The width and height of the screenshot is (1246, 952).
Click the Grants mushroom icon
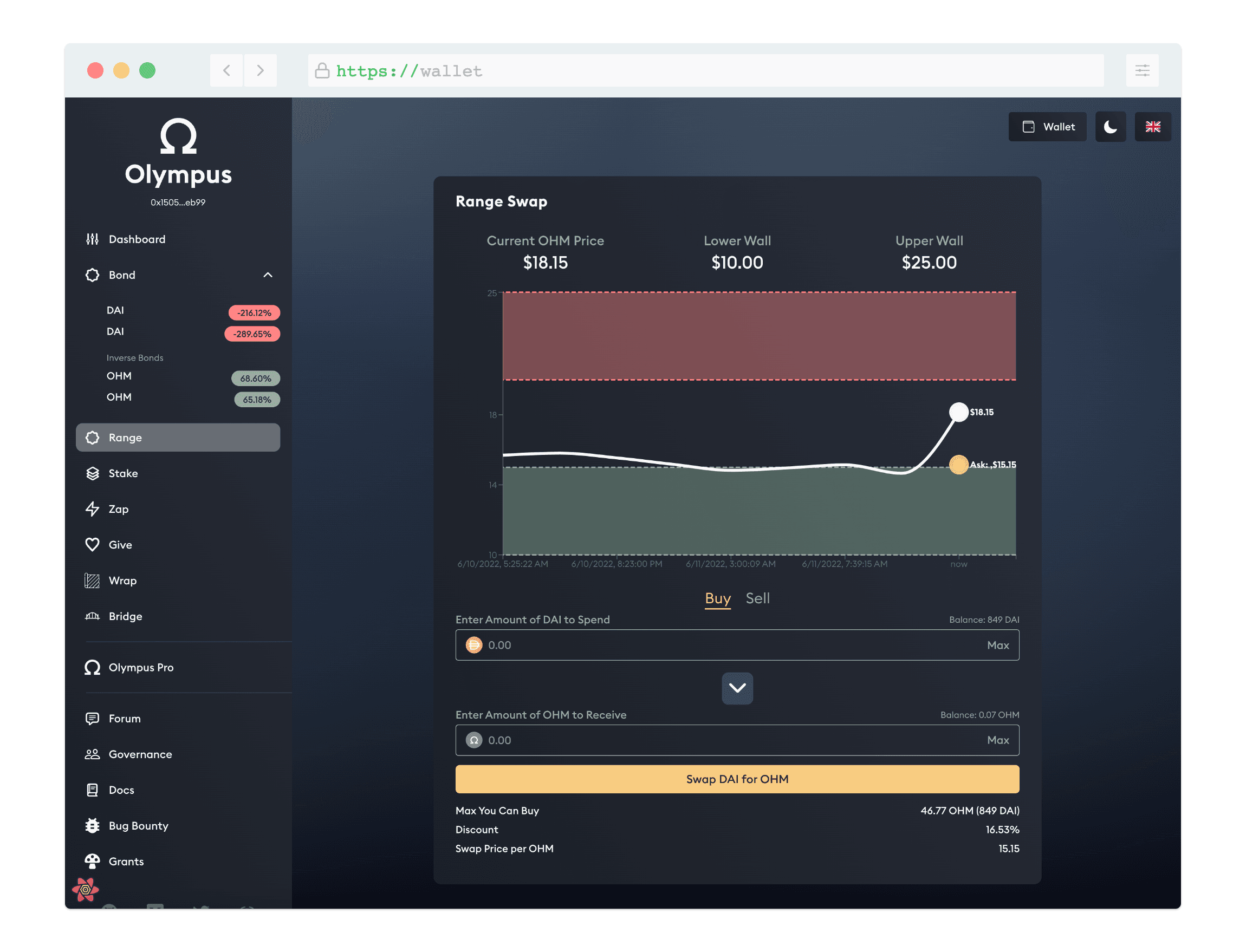(x=93, y=861)
